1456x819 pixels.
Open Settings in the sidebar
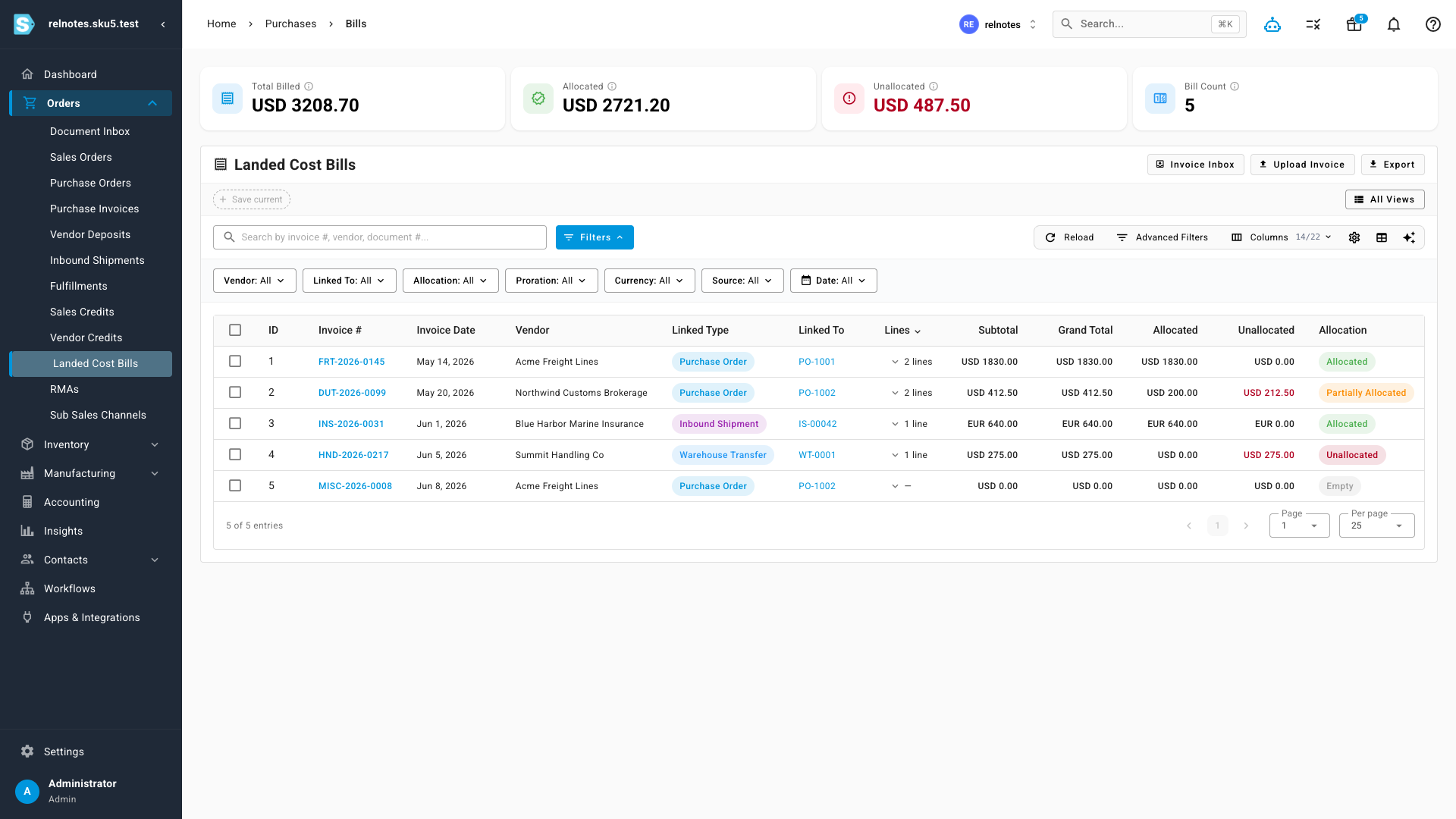pos(64,752)
